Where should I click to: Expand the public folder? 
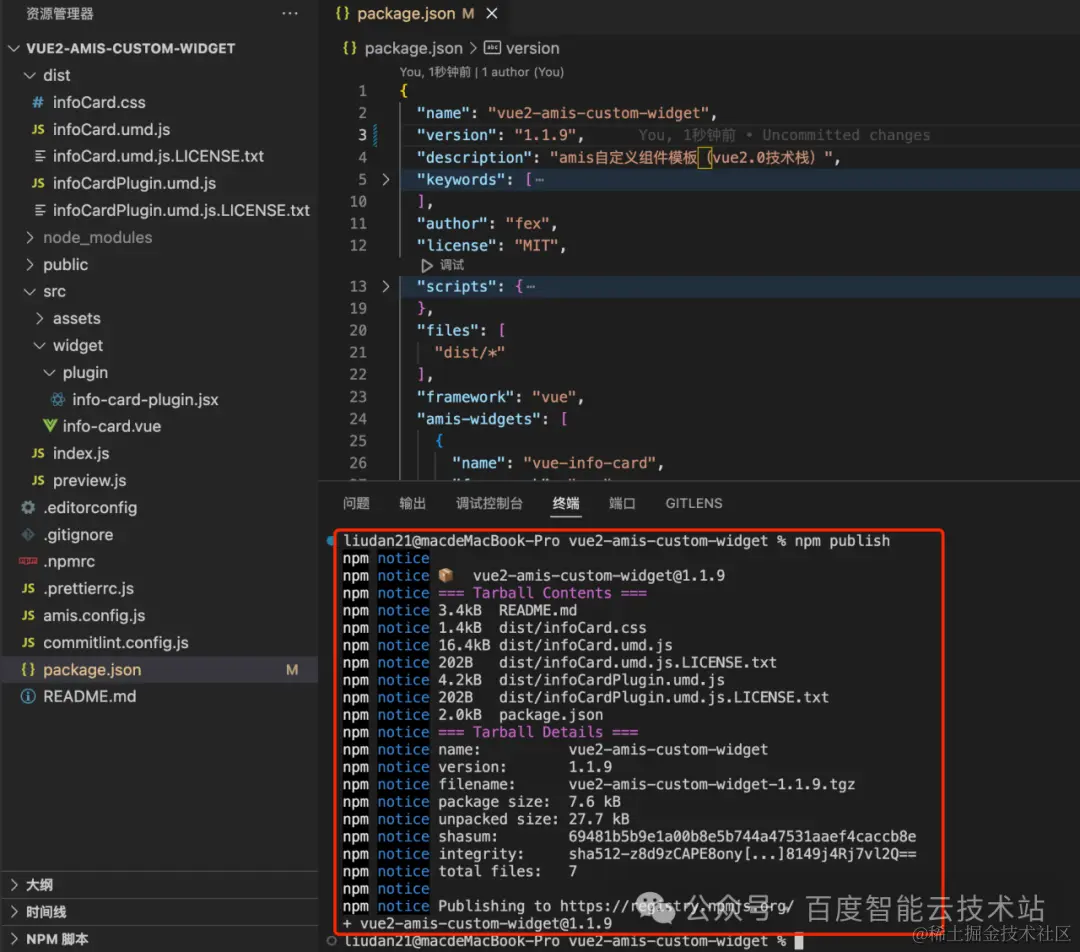click(65, 265)
